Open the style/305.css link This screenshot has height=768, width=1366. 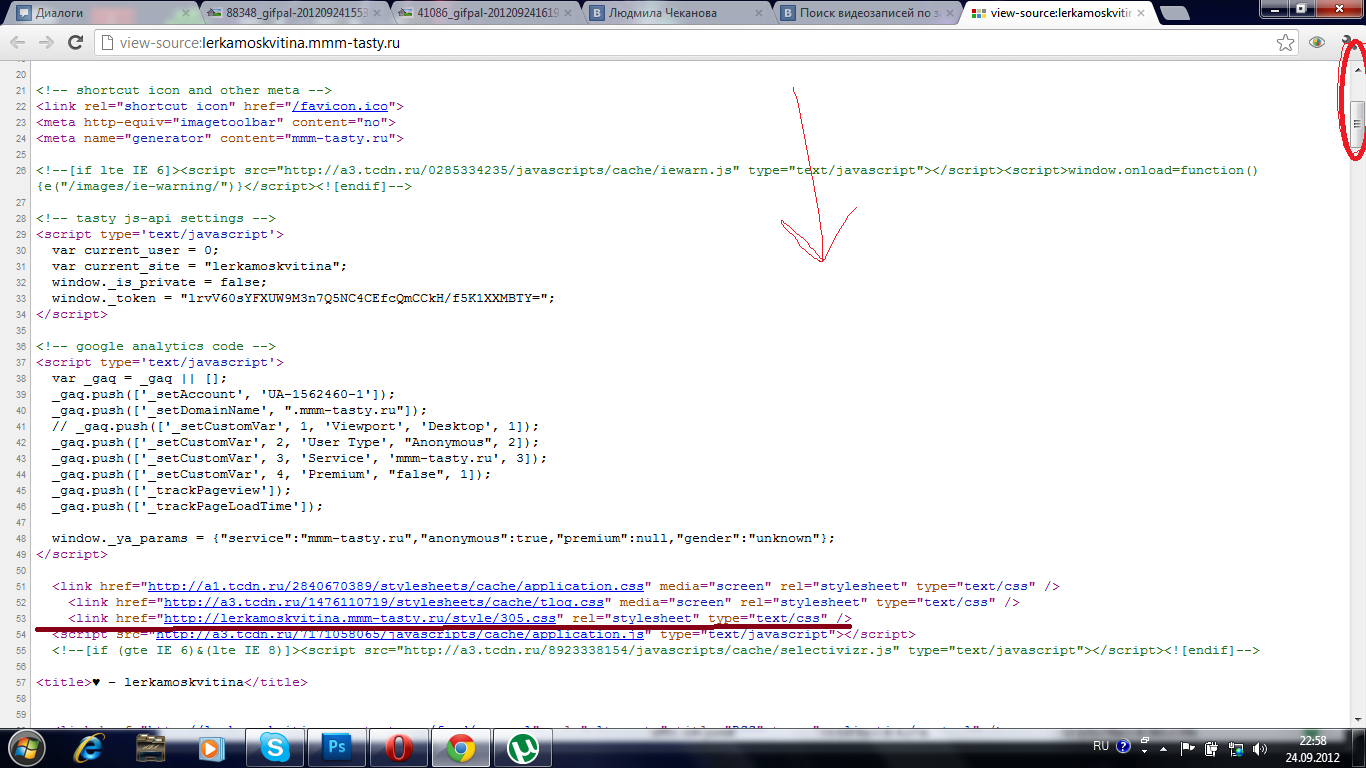(x=360, y=618)
